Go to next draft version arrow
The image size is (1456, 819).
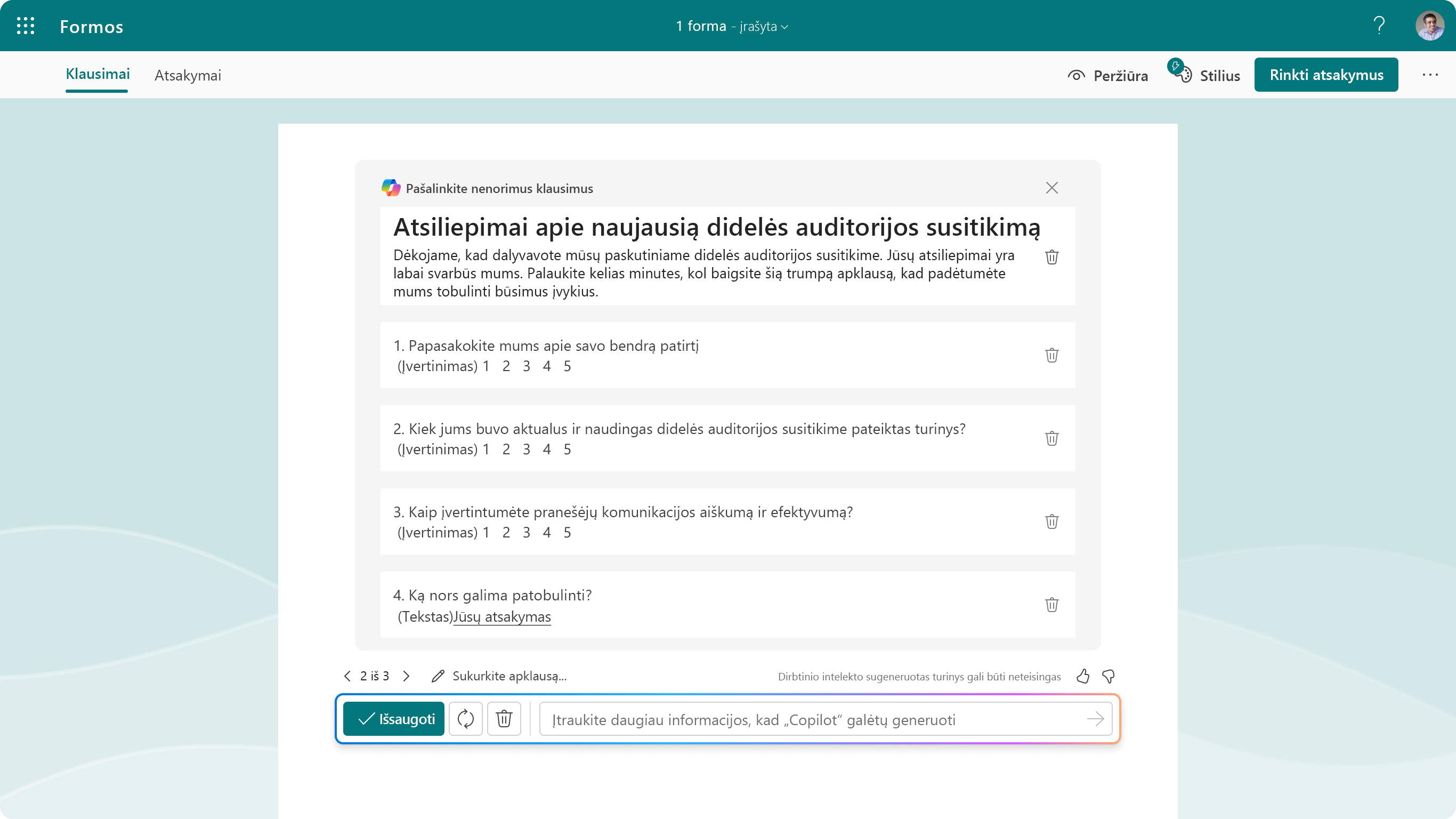tap(406, 676)
